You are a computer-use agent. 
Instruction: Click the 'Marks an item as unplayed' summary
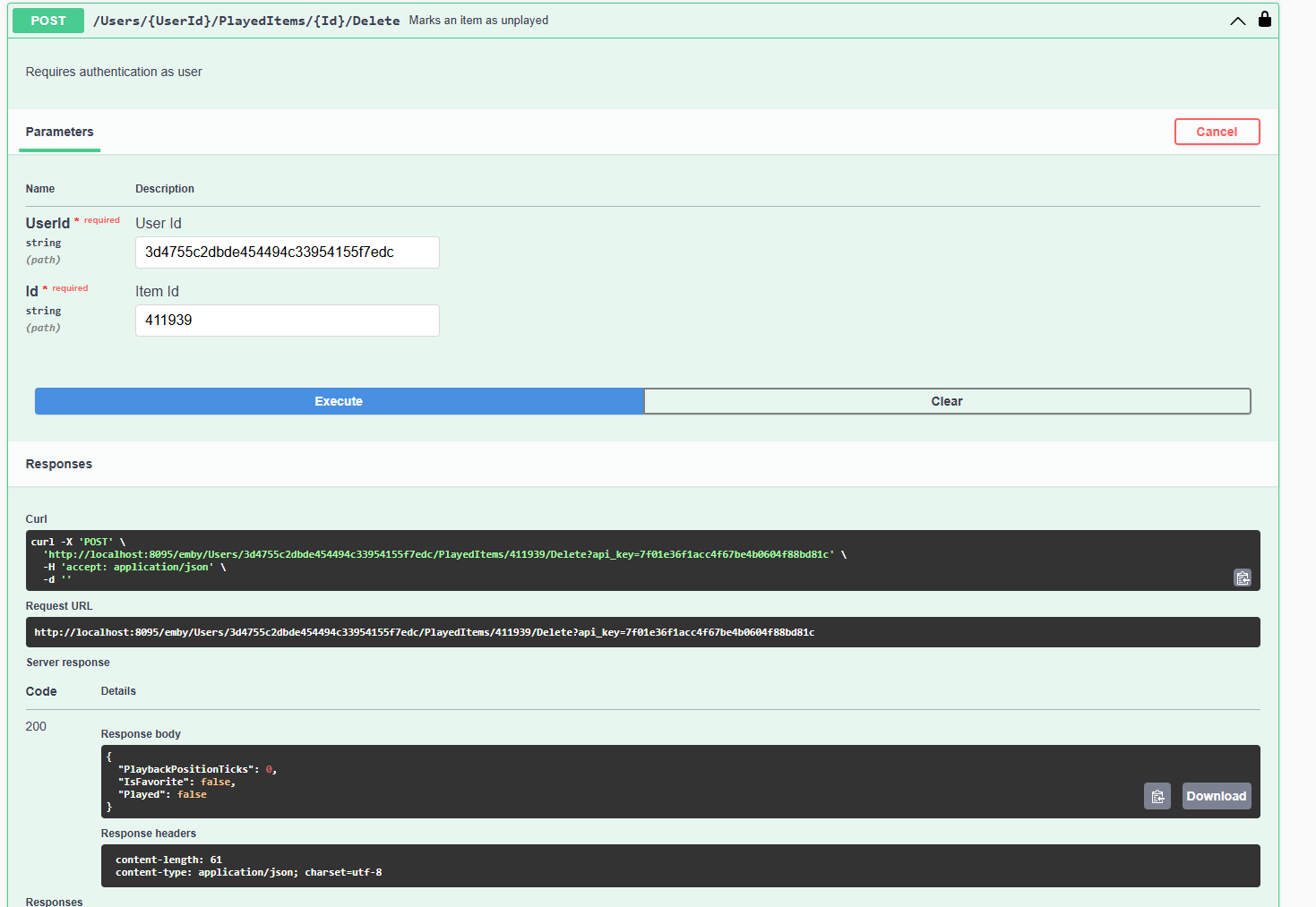478,21
